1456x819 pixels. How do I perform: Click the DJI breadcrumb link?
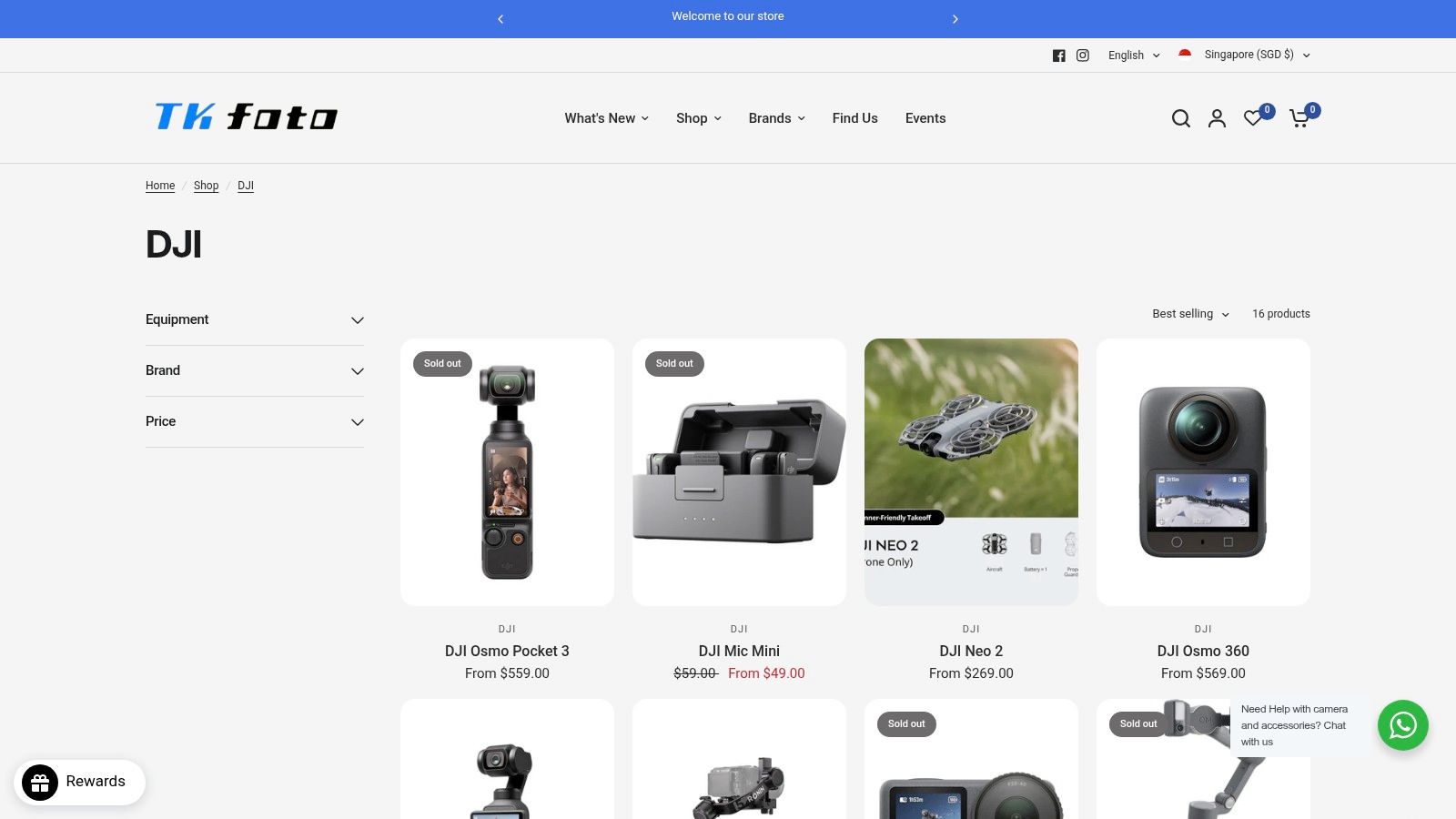coord(246,186)
